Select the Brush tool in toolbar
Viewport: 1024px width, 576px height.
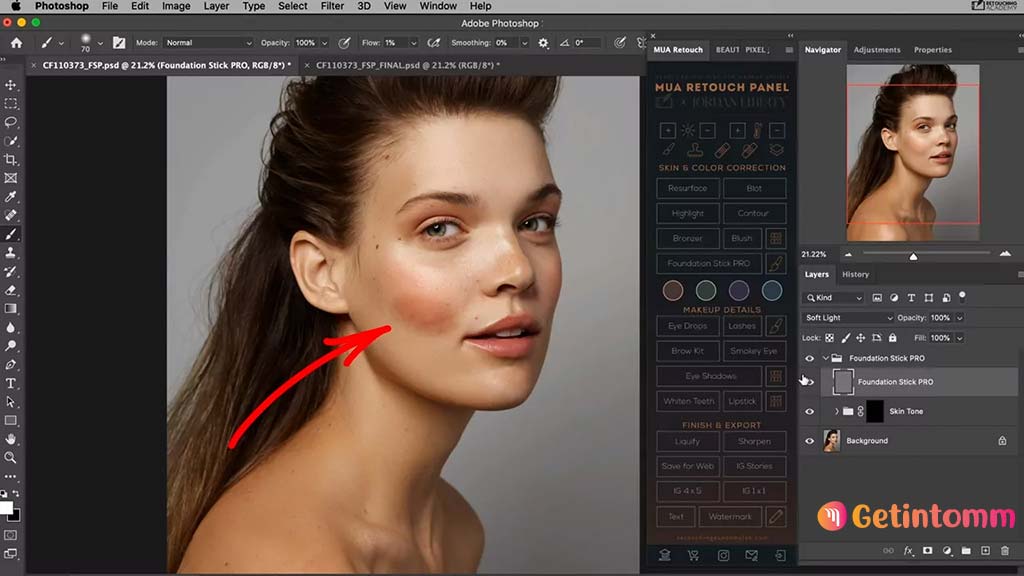pyautogui.click(x=11, y=234)
